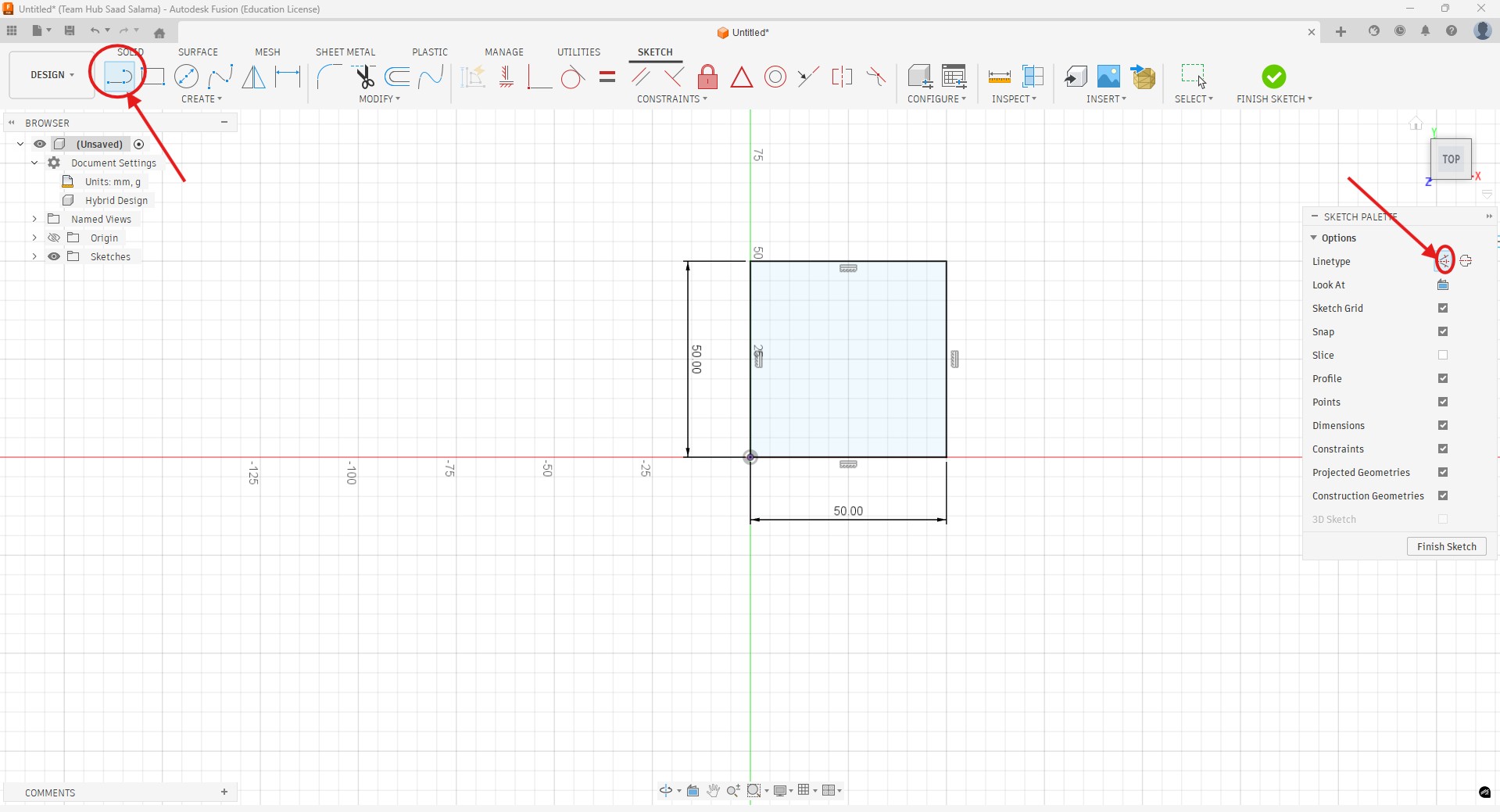The image size is (1500, 812).
Task: Apply the Tangent constraint
Action: [x=572, y=77]
